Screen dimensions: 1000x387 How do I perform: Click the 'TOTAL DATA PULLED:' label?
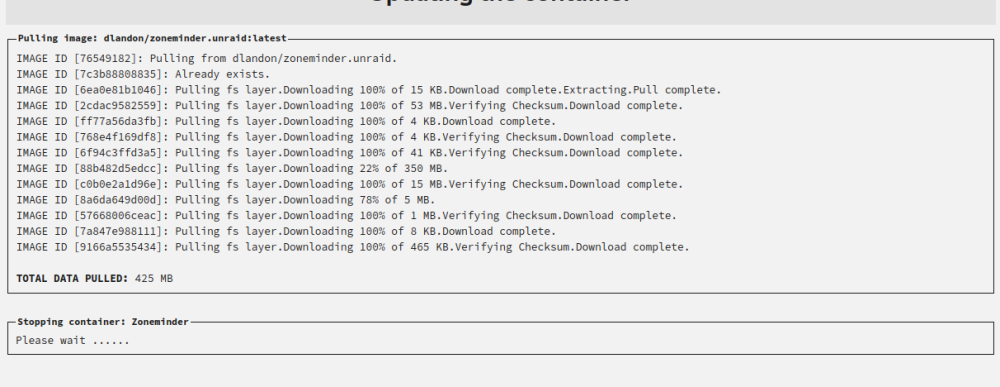click(x=73, y=279)
